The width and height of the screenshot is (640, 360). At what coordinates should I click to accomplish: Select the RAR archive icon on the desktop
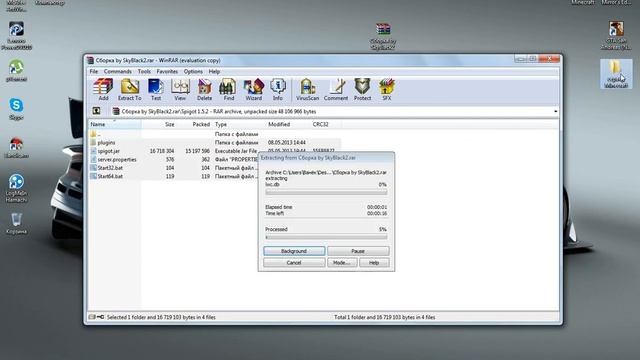[383, 36]
